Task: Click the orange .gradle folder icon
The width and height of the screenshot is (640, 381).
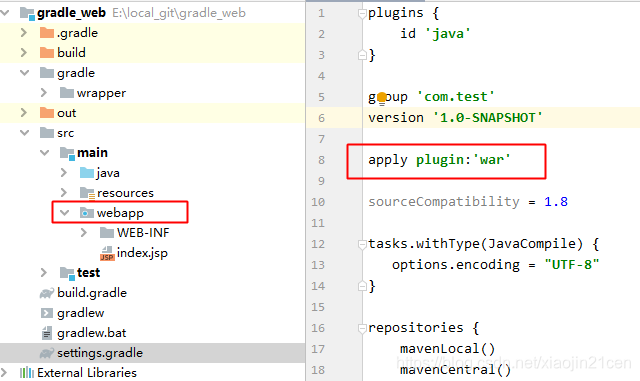Action: pyautogui.click(x=47, y=33)
